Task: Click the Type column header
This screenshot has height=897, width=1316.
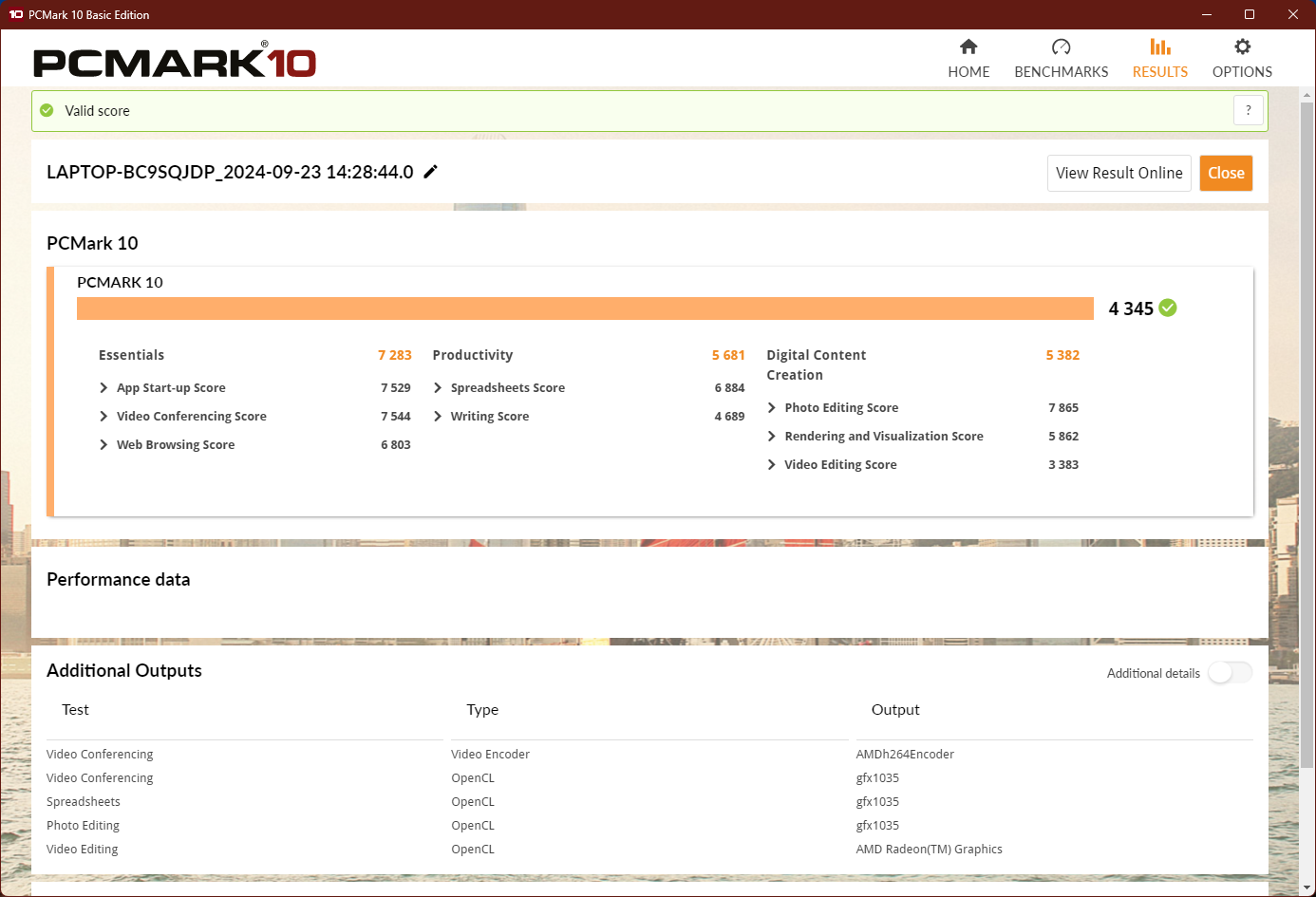Action: pos(482,710)
